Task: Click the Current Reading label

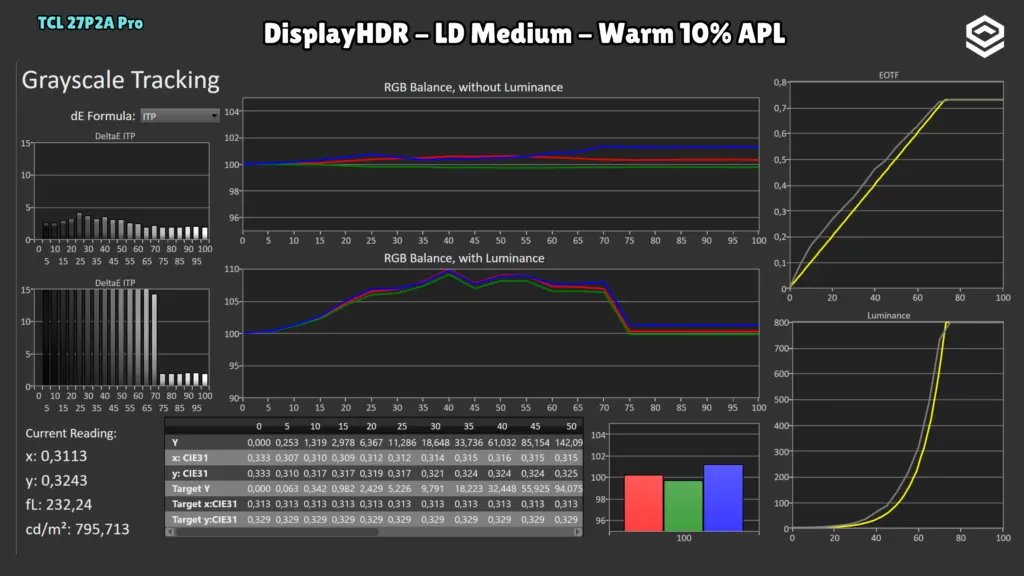Action: click(71, 433)
